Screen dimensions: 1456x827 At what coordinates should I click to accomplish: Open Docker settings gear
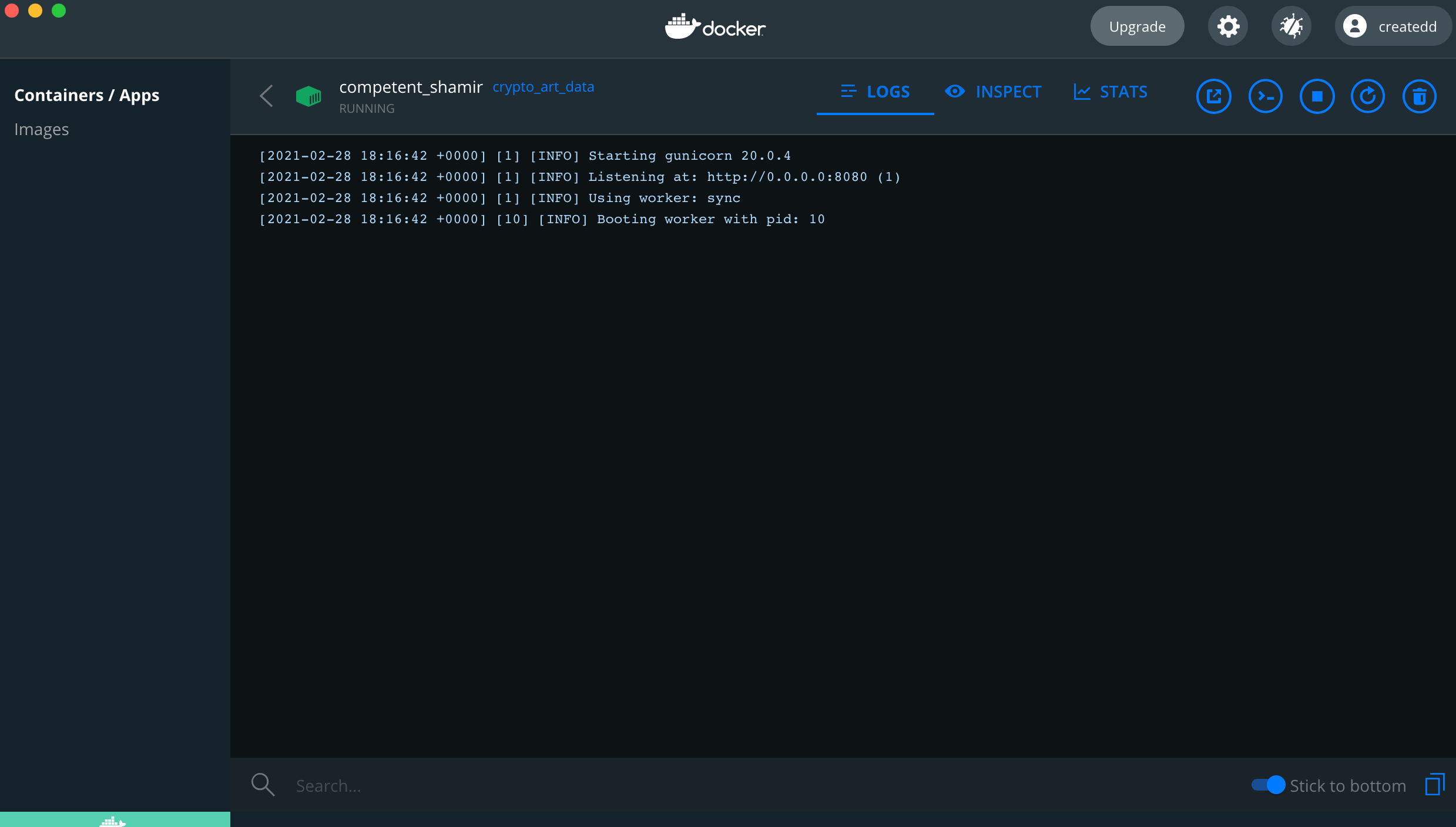click(1228, 26)
